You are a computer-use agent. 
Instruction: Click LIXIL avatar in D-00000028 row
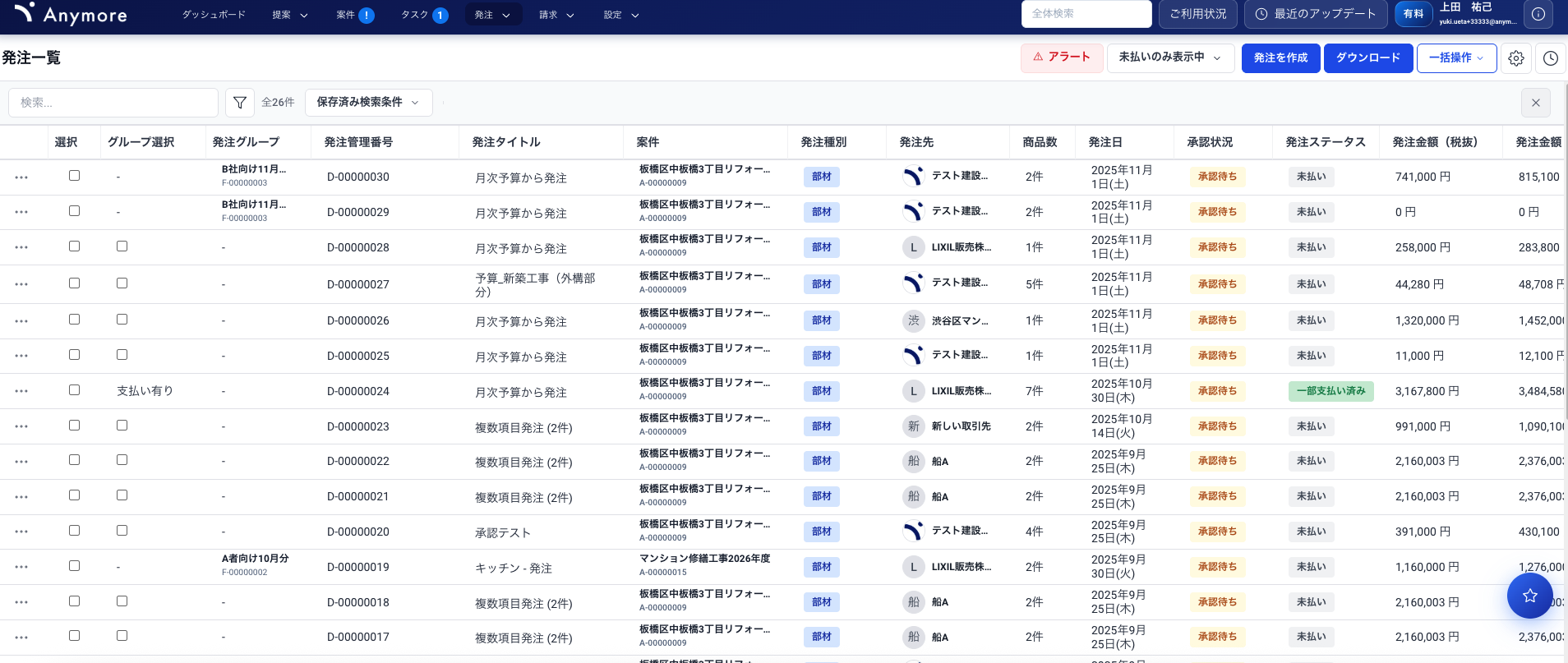point(913,247)
